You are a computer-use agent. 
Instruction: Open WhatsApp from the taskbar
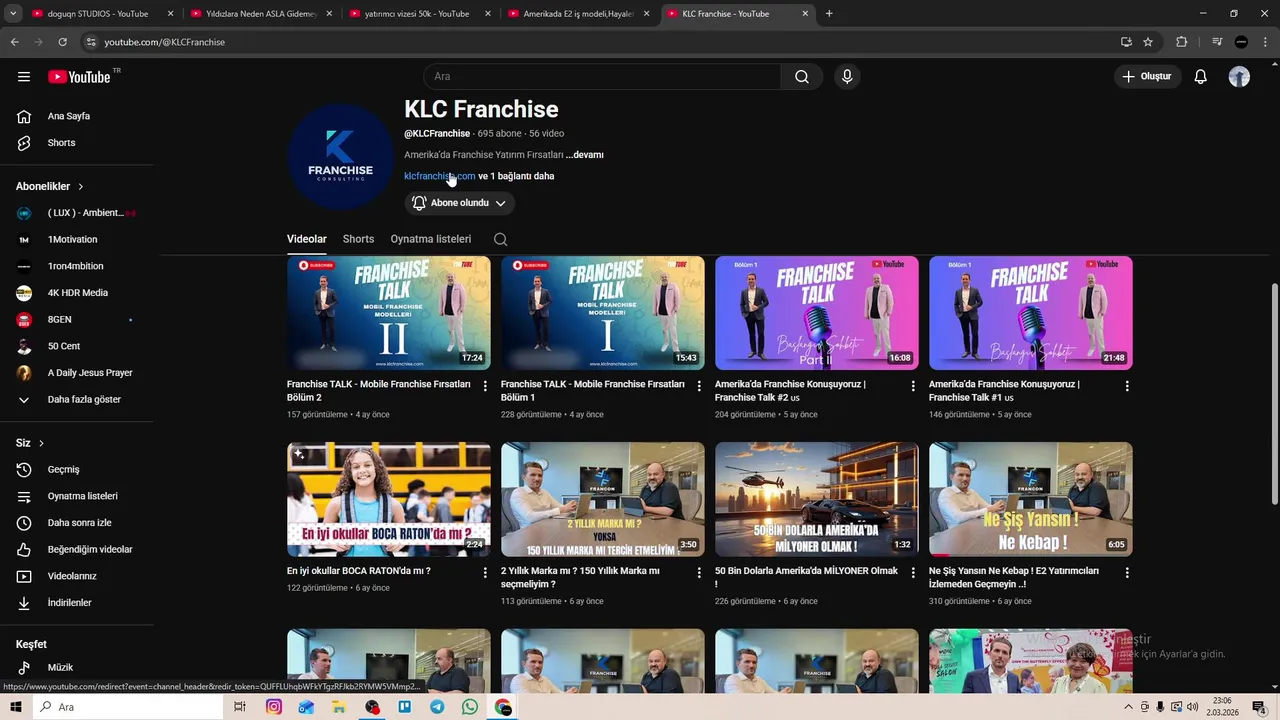tap(470, 707)
